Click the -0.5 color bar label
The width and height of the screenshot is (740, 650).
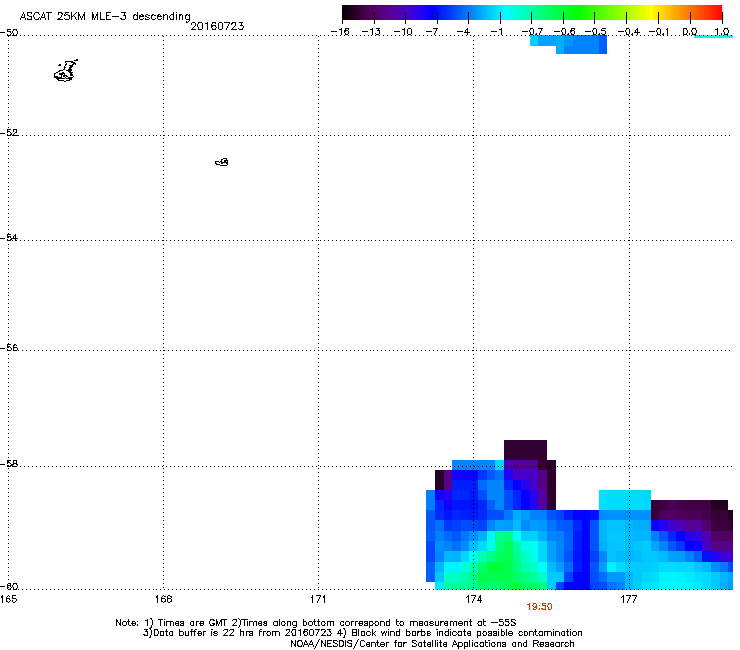pyautogui.click(x=595, y=32)
